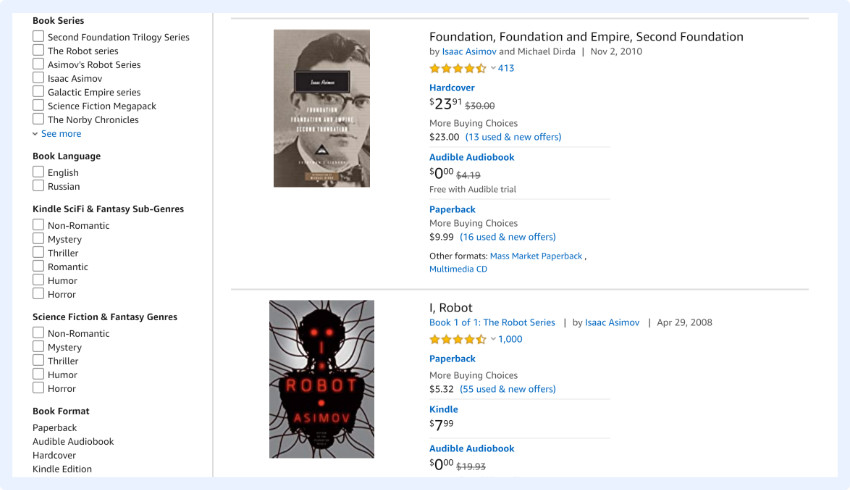Open rating dropdown arrow beside 413 reviews
This screenshot has height=490, width=850.
click(493, 68)
